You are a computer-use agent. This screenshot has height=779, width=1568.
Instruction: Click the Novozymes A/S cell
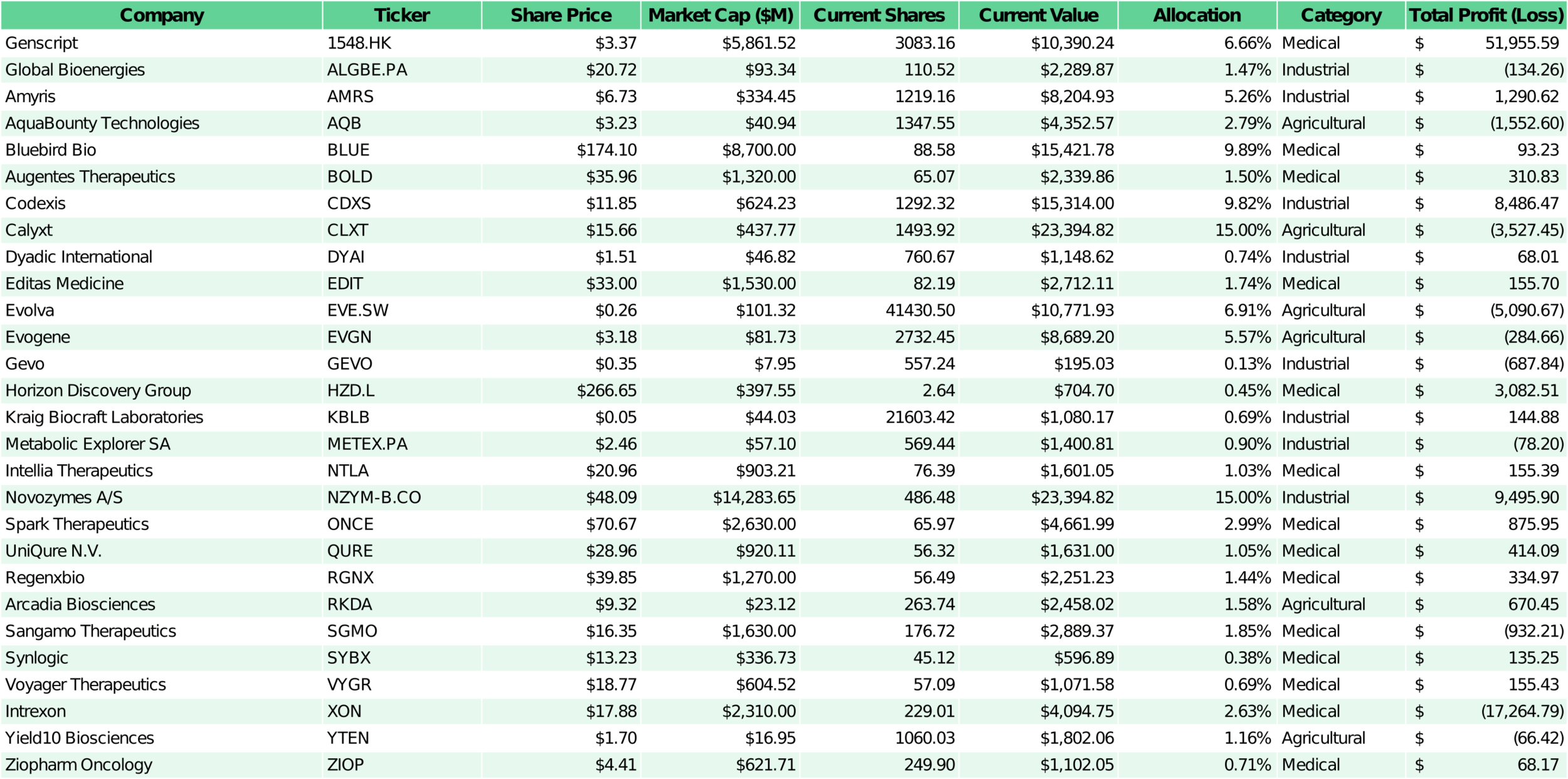click(x=162, y=497)
